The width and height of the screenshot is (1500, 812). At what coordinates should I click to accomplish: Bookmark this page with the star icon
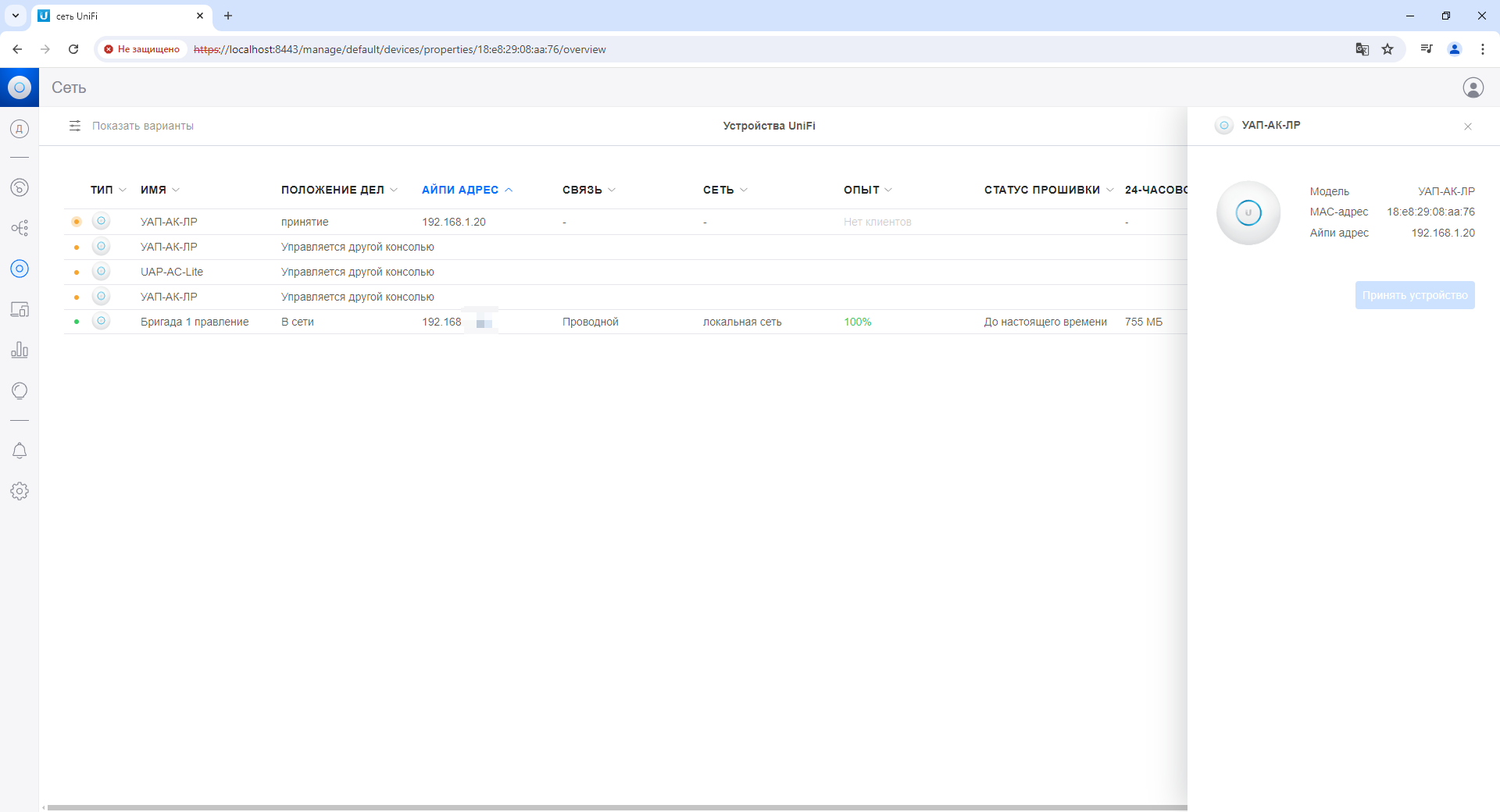pyautogui.click(x=1387, y=49)
